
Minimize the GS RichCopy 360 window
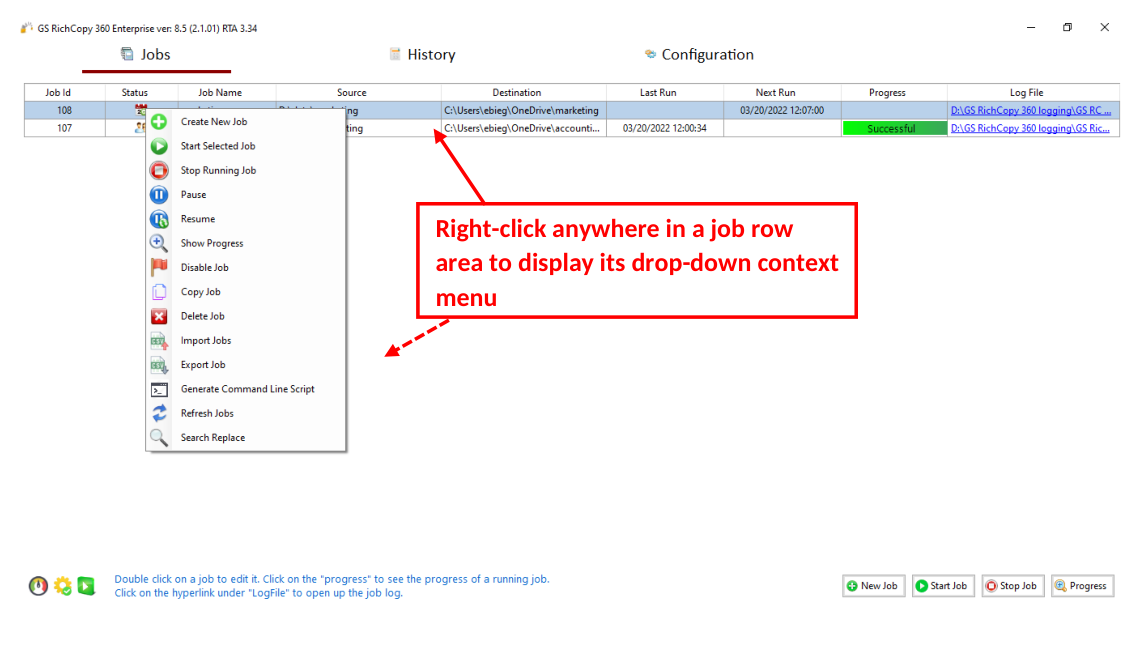1031,28
